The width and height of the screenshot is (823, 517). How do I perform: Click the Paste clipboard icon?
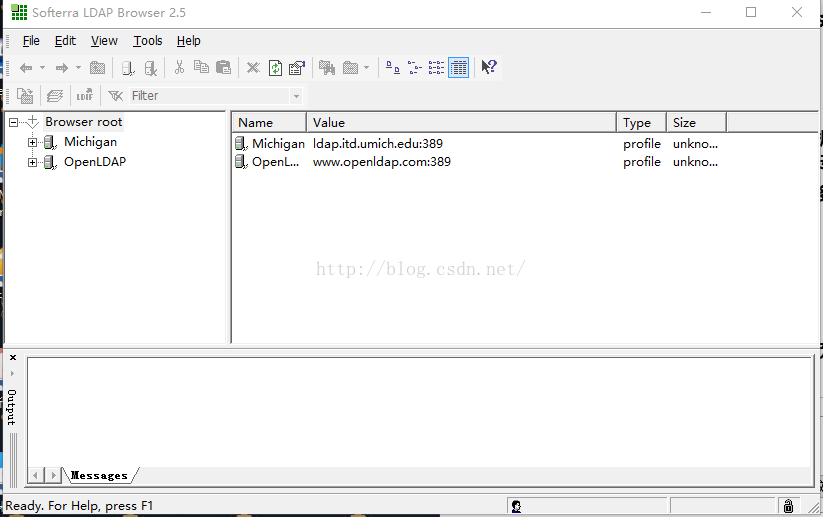[x=224, y=67]
